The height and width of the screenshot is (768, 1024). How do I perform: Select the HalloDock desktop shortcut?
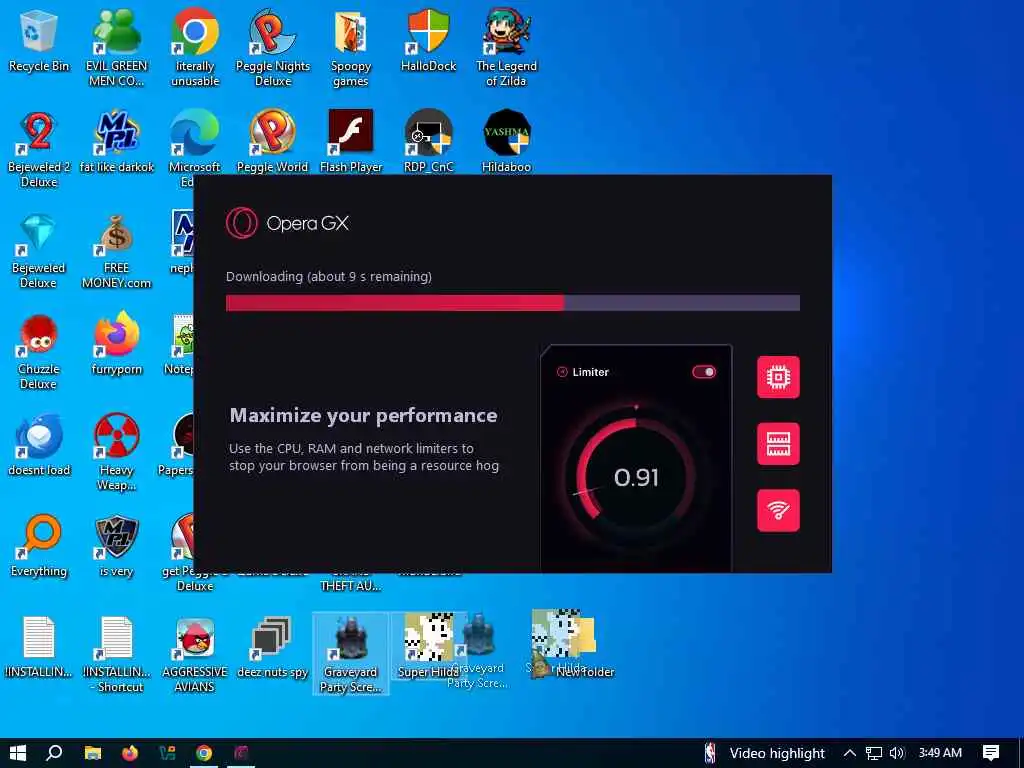(428, 42)
